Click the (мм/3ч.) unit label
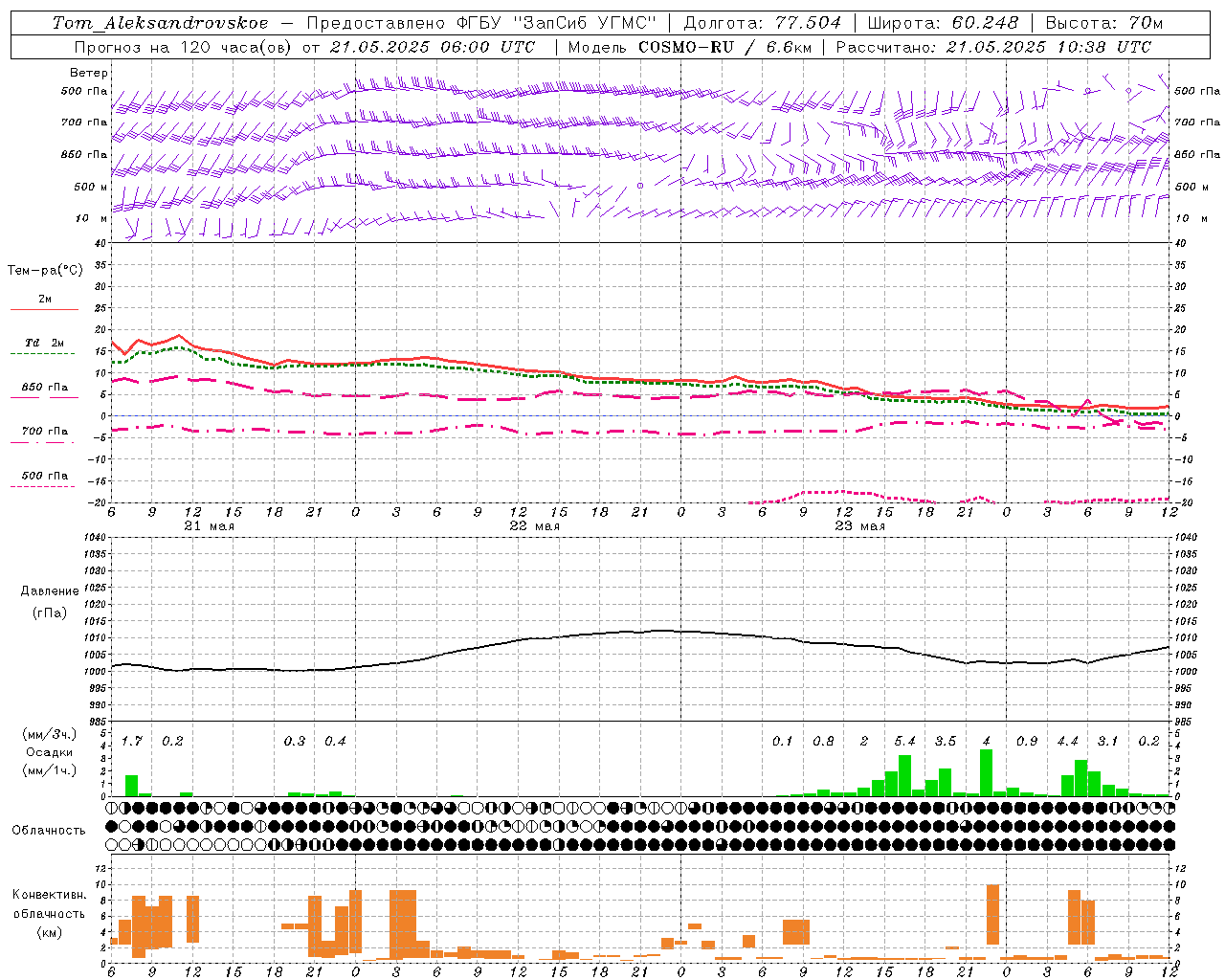This screenshot has height=980, width=1225. click(x=49, y=734)
